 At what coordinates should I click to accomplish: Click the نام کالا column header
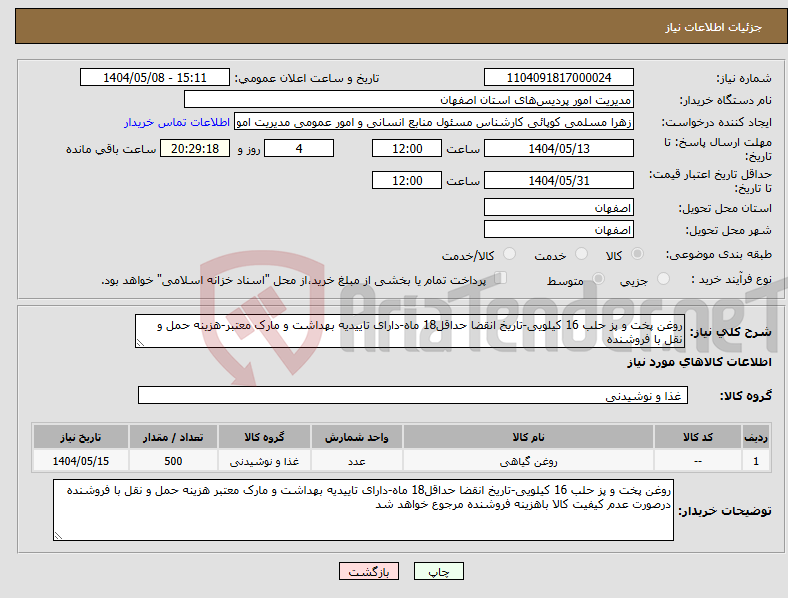click(x=528, y=437)
